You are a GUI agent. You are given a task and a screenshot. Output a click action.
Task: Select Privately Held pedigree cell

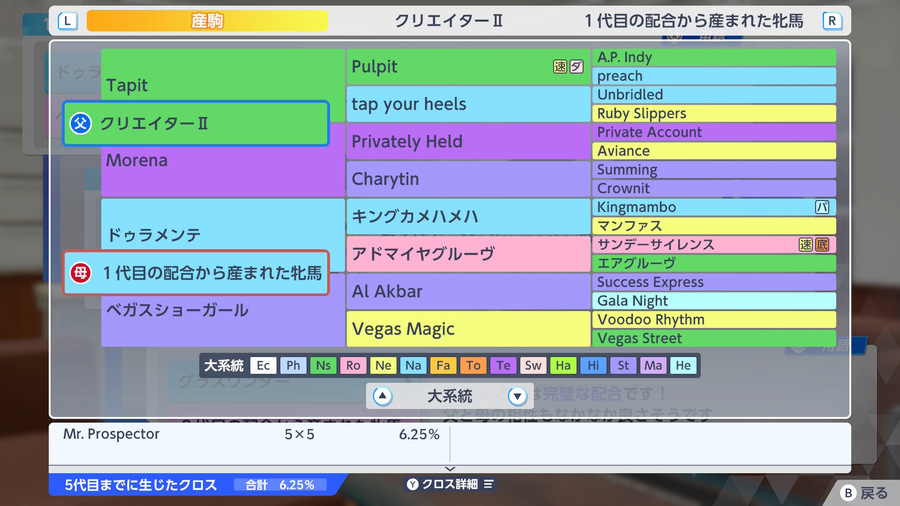tap(468, 141)
